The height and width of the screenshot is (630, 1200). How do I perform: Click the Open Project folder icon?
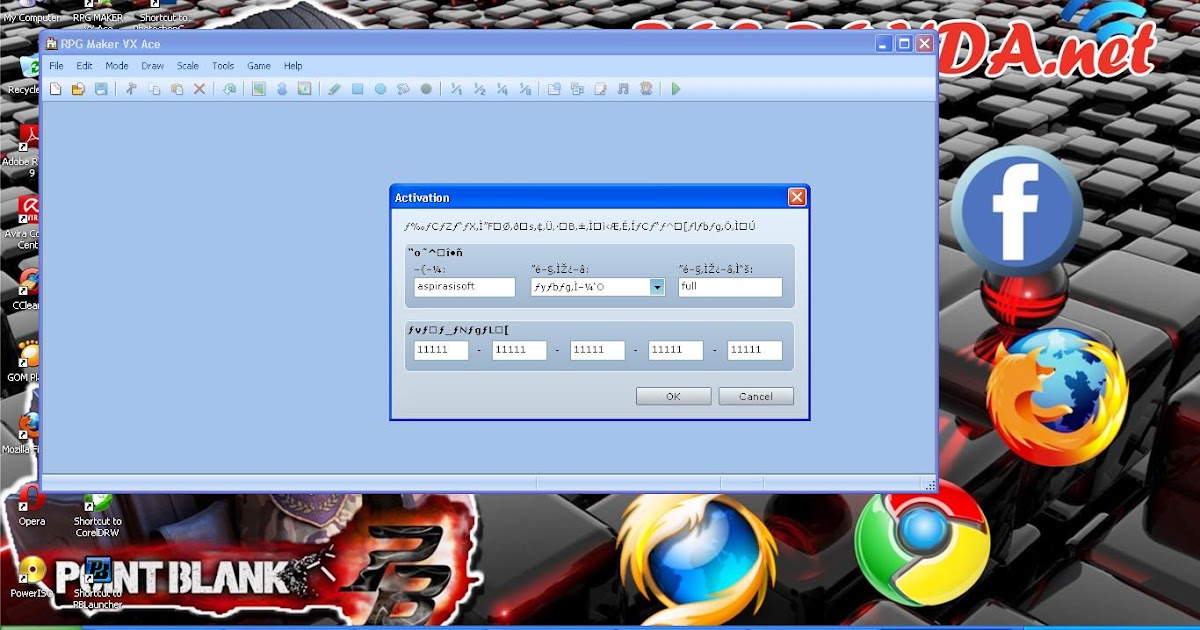78,89
